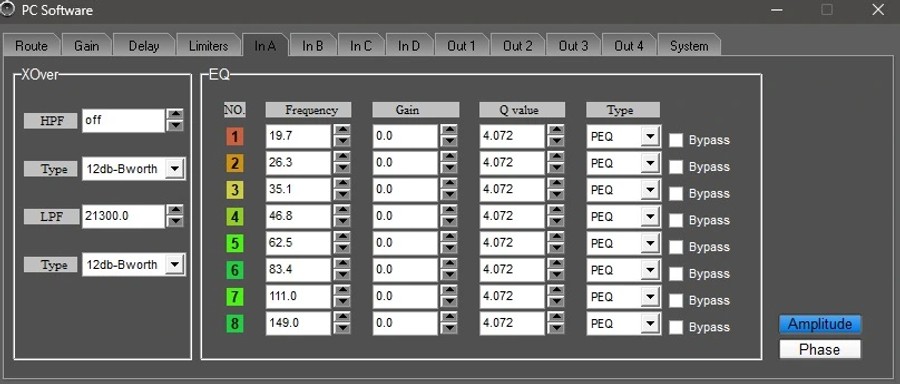This screenshot has height=384, width=900.
Task: Click the LPF field showing 21300.0
Action: (x=123, y=216)
